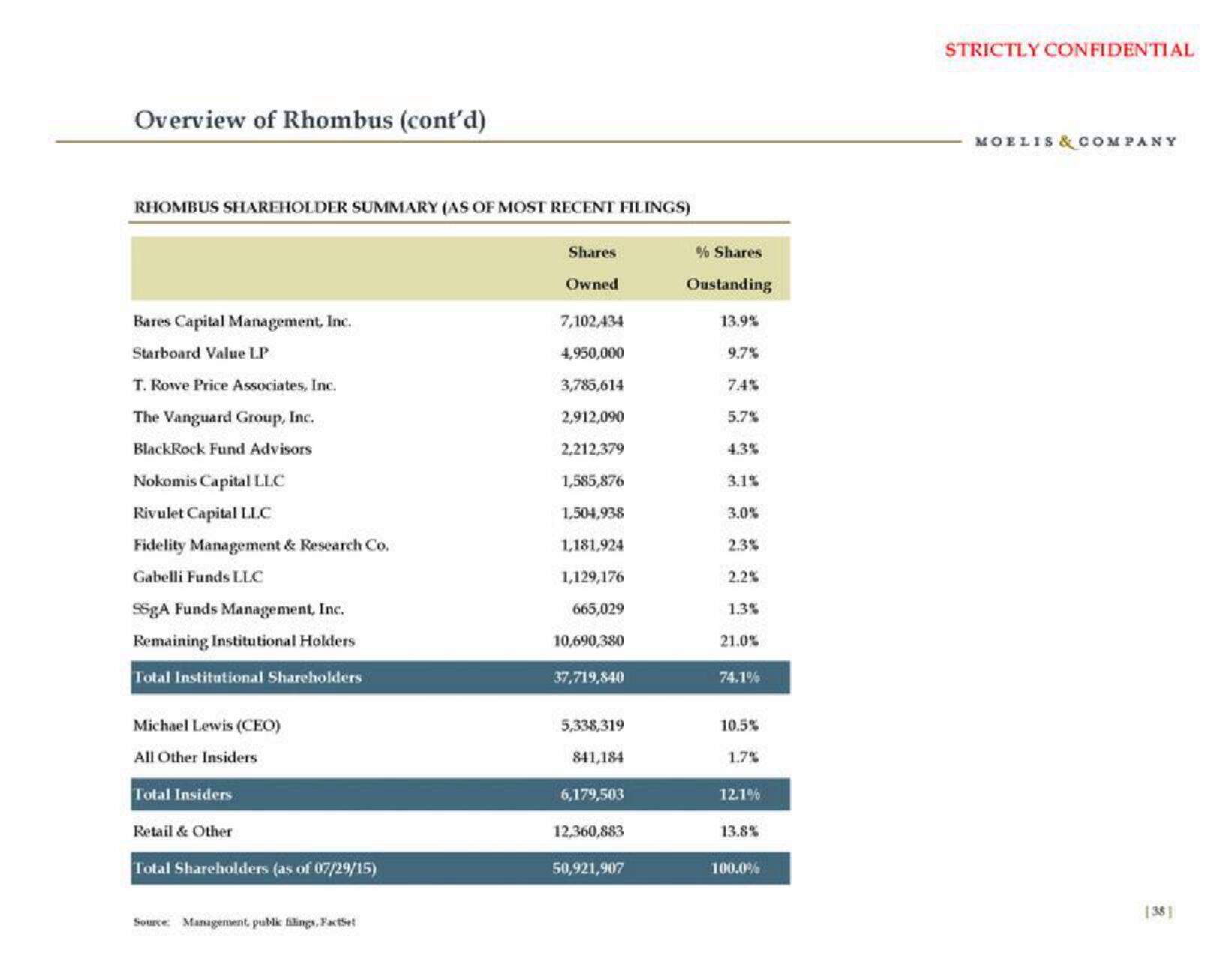Click Total Shareholders (as of 07/29/15) label
Viewport: 1232px width, 953px height.
254,869
